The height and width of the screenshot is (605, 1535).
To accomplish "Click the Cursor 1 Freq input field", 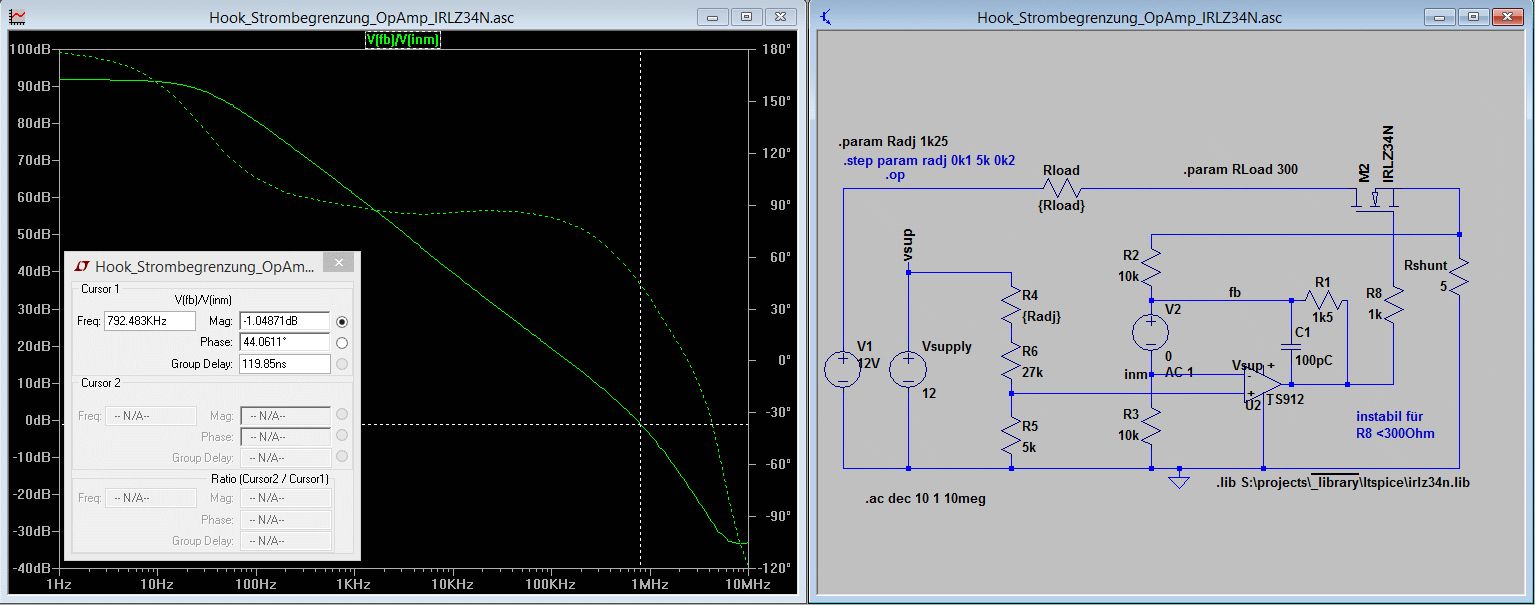I will 149,322.
